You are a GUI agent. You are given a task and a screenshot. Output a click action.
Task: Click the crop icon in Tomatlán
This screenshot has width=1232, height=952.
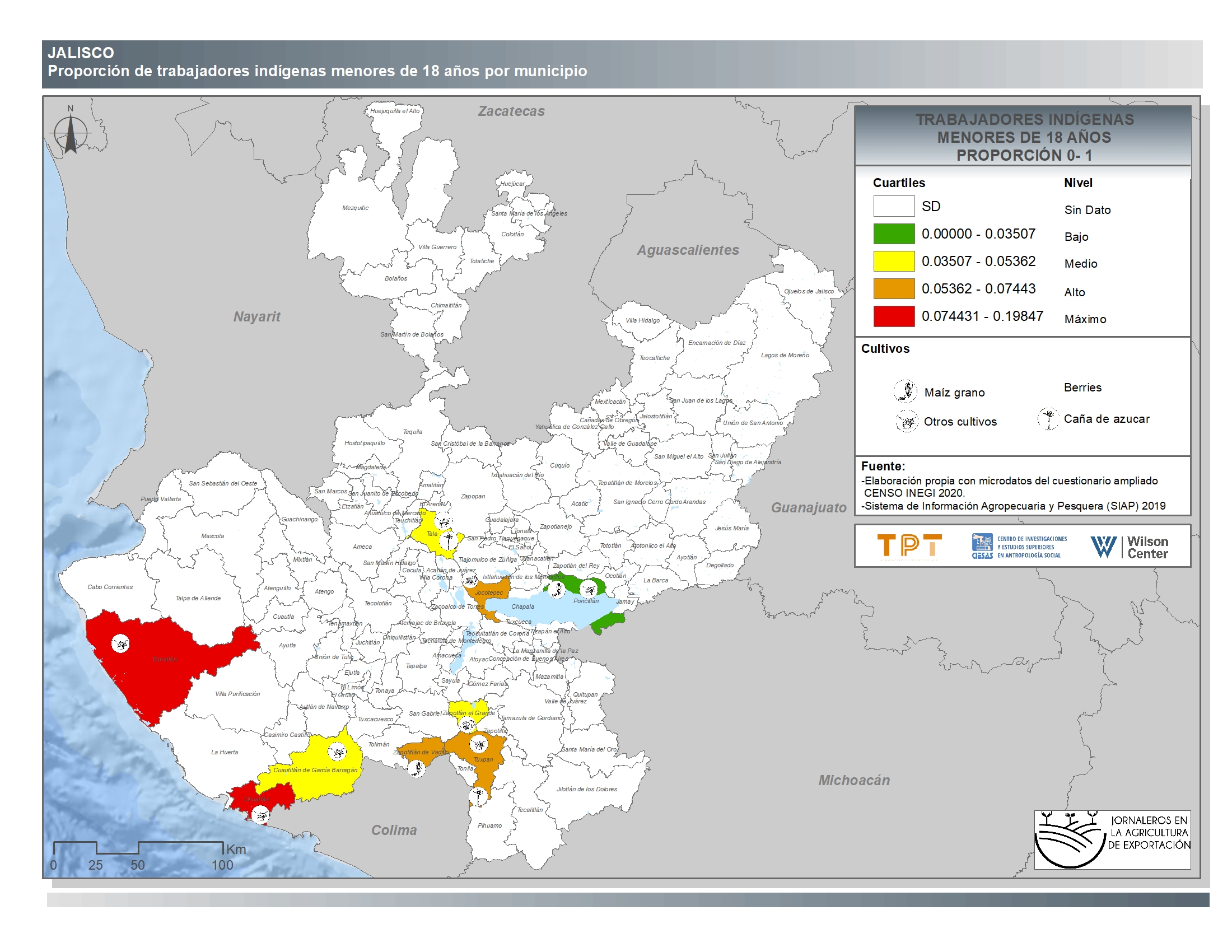pyautogui.click(x=120, y=643)
